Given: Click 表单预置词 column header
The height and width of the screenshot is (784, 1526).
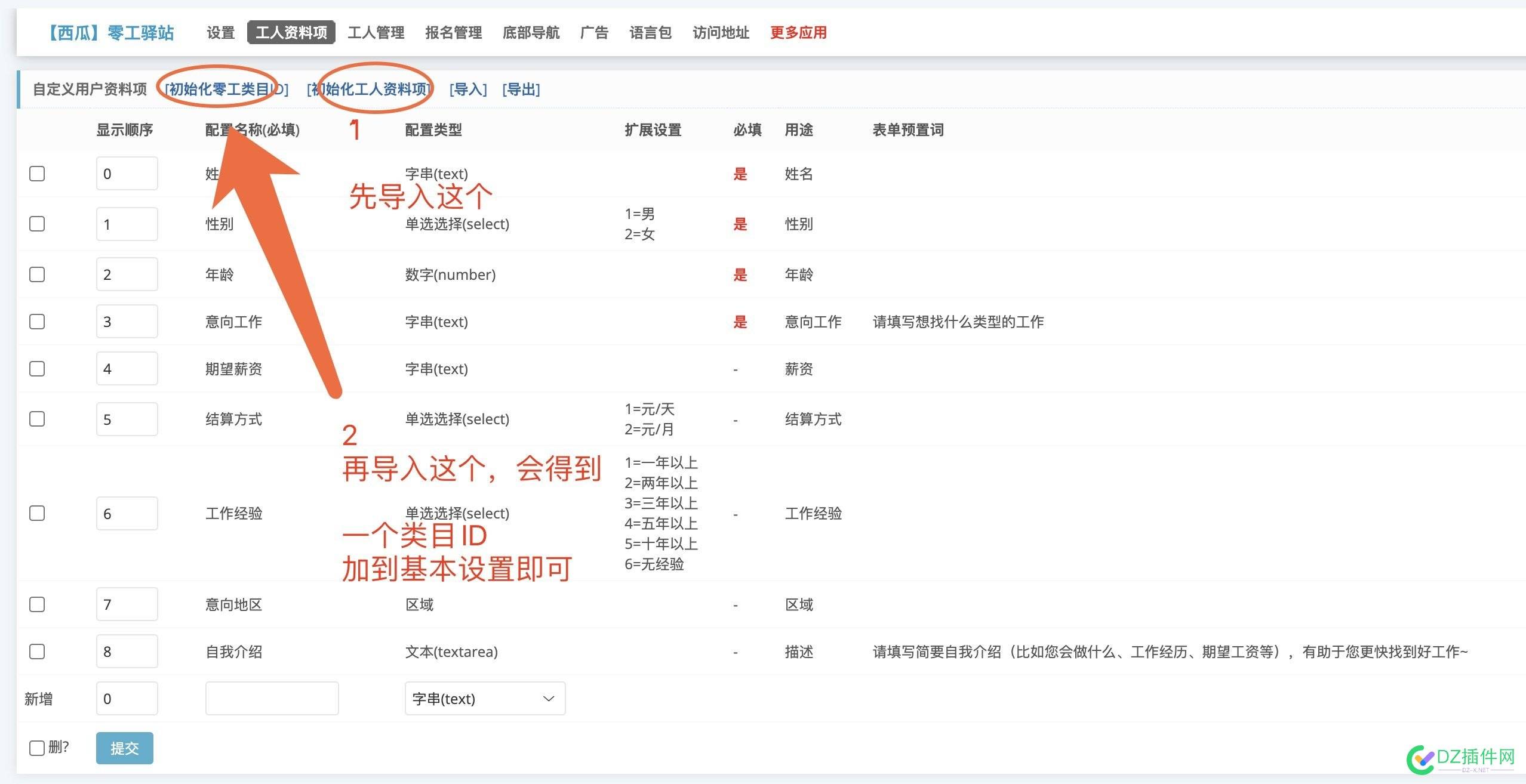Looking at the screenshot, I should coord(908,129).
